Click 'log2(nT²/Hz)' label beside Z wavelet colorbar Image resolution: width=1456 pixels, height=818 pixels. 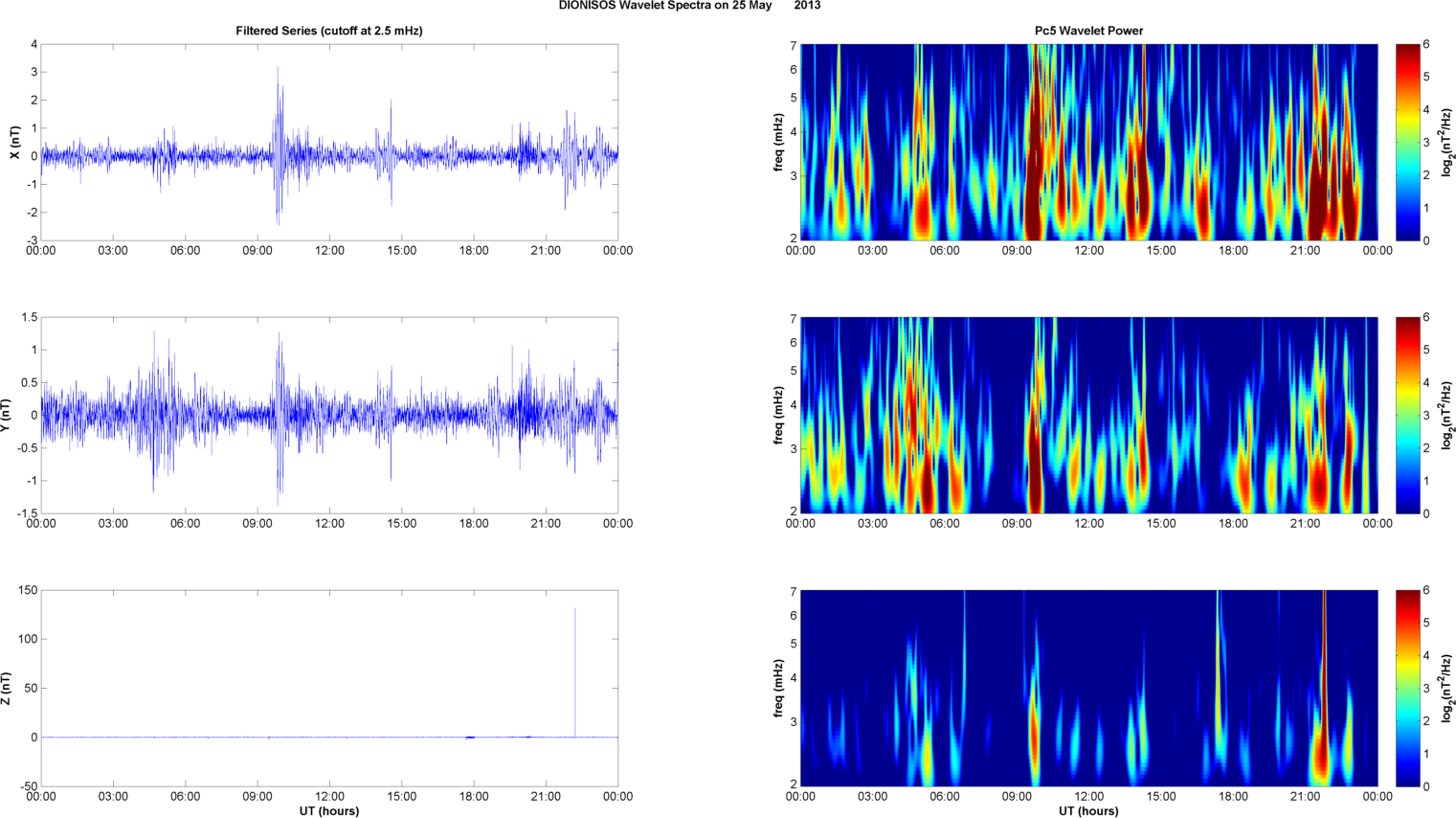coord(1447,689)
